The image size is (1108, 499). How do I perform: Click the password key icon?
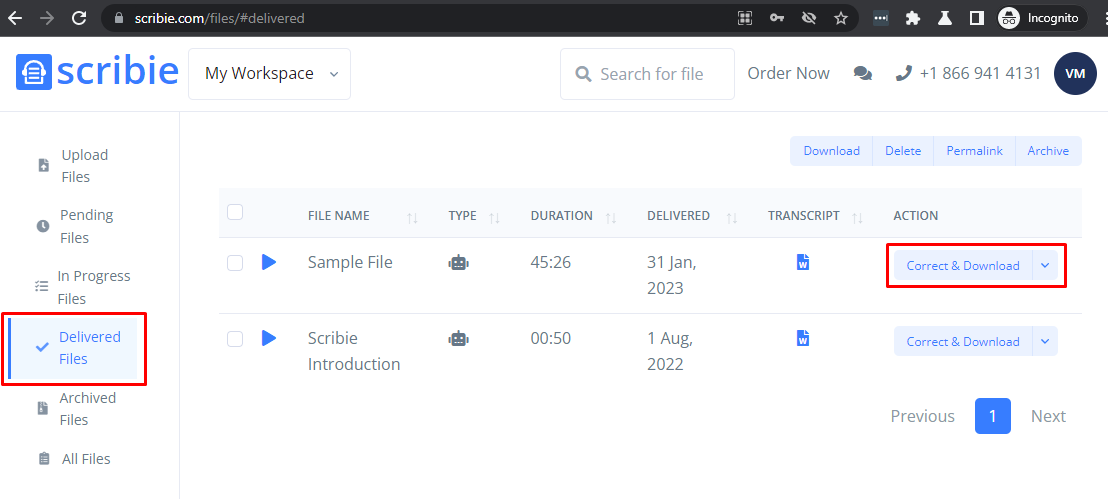pyautogui.click(x=777, y=18)
